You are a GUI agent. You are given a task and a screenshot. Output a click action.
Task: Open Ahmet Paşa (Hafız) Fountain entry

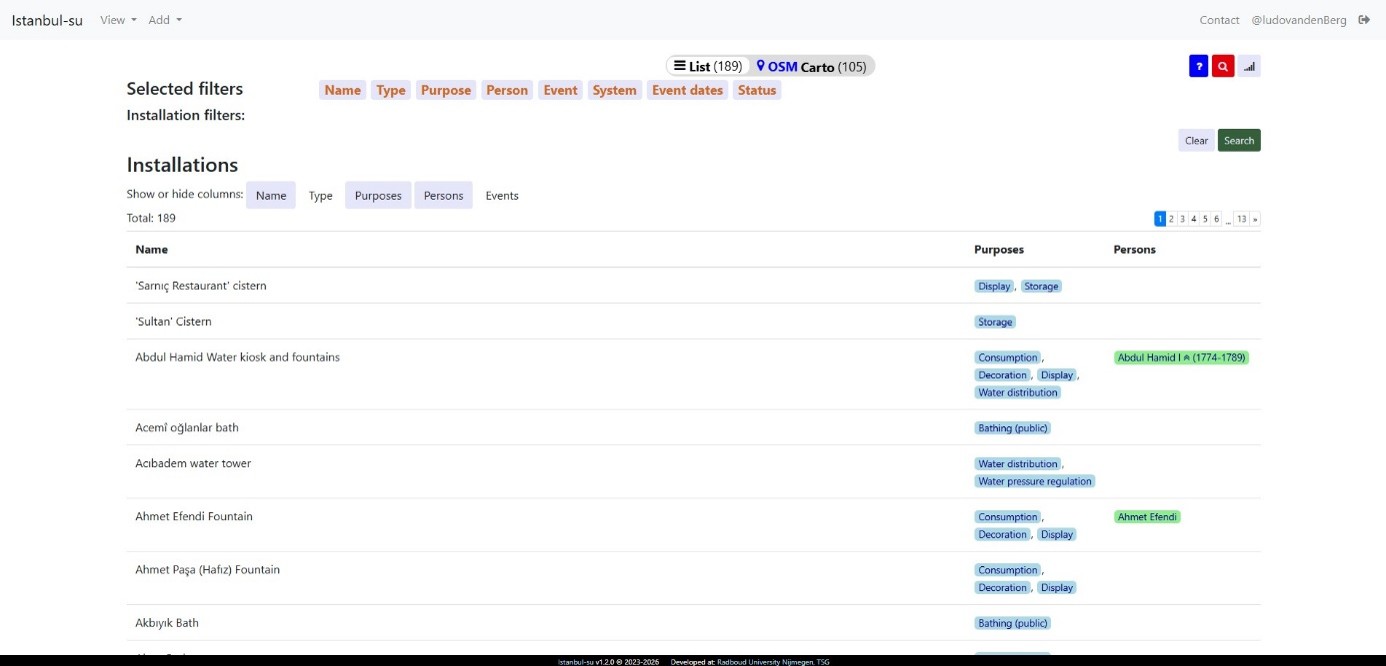[x=207, y=570]
